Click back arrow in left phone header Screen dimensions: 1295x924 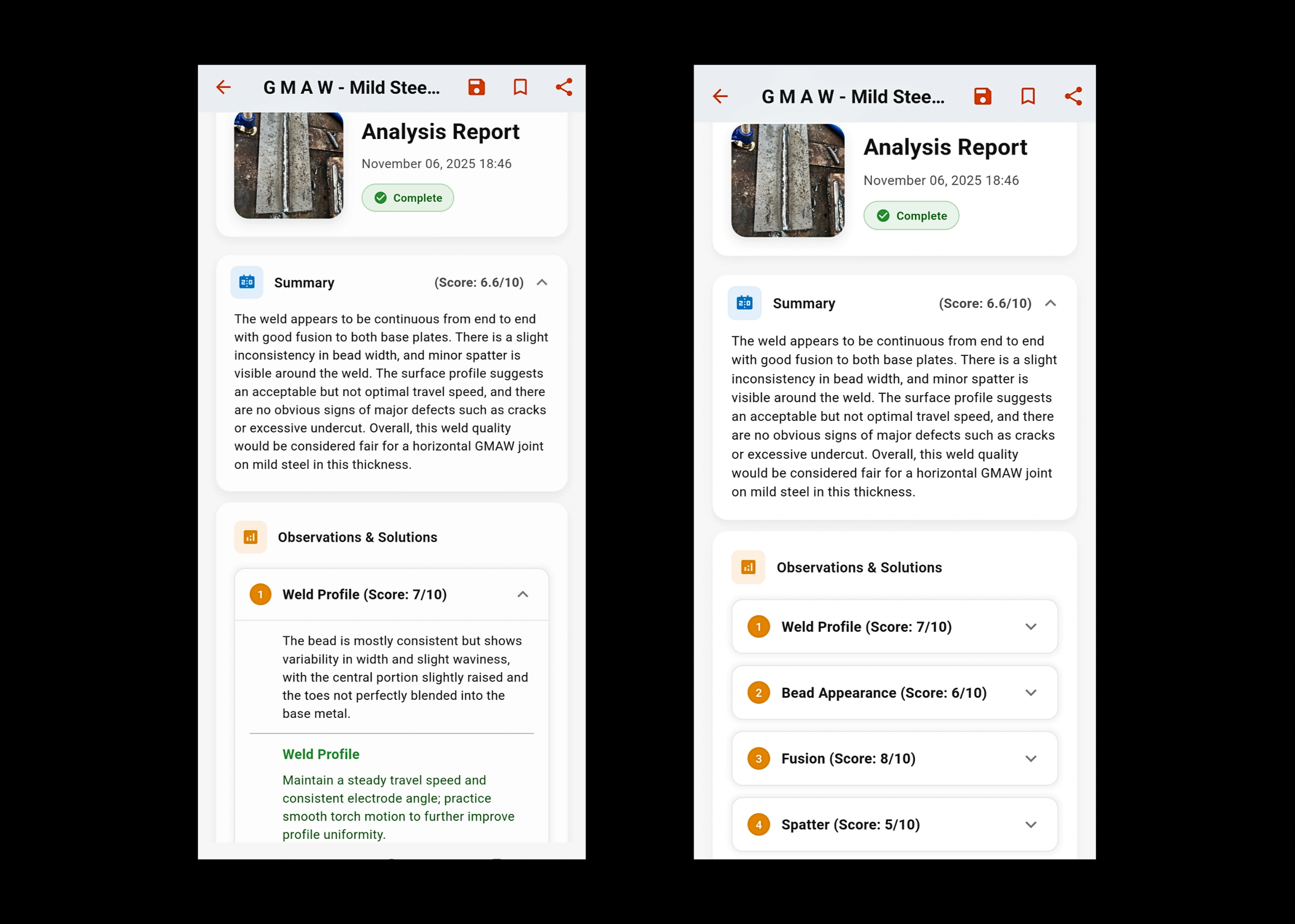(x=224, y=87)
